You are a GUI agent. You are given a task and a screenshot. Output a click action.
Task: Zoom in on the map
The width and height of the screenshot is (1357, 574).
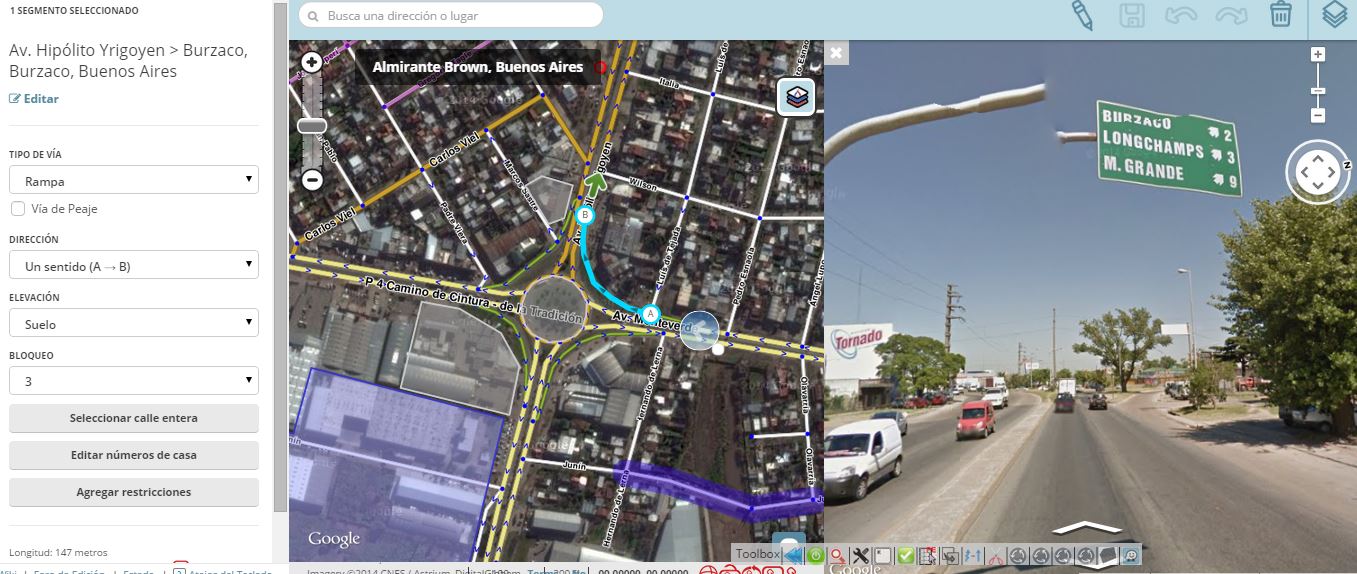point(312,62)
